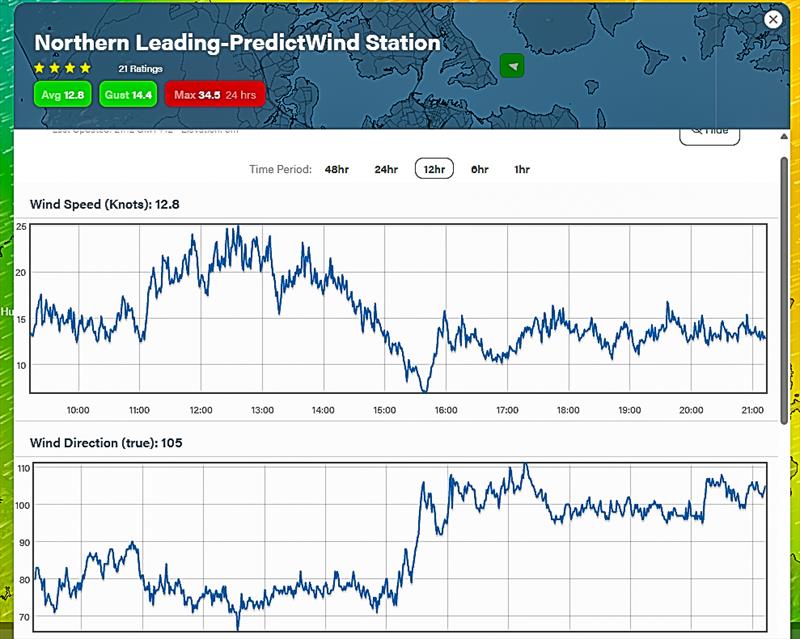Screen dimensions: 800x639
Task: Click the Avg 12.8 badge
Action: tap(63, 94)
